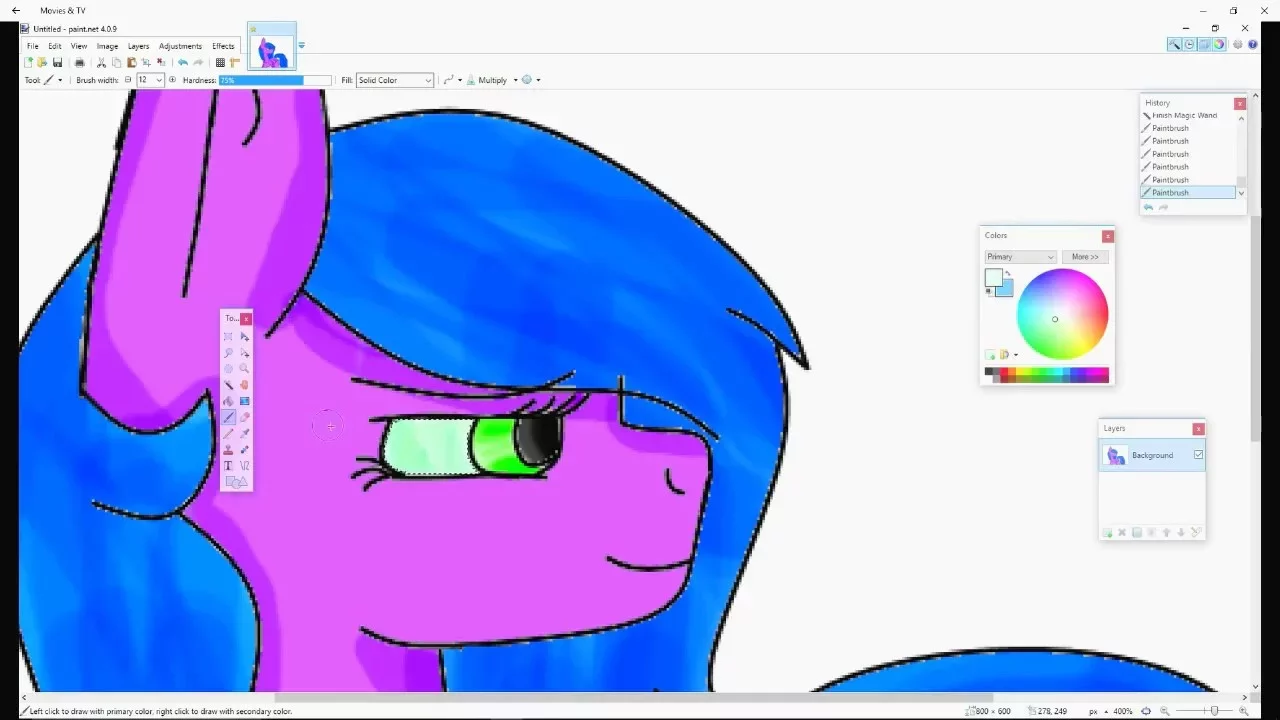Open the Edit menu
The height and width of the screenshot is (720, 1280).
point(55,46)
